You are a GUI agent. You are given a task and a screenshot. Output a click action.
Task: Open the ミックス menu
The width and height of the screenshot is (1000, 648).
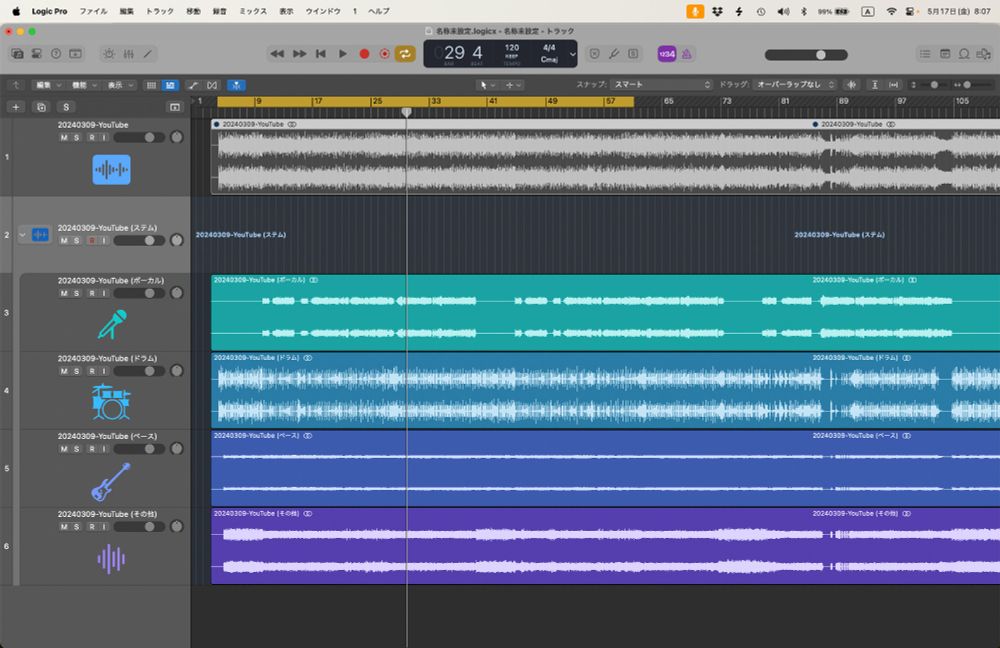[x=253, y=11]
